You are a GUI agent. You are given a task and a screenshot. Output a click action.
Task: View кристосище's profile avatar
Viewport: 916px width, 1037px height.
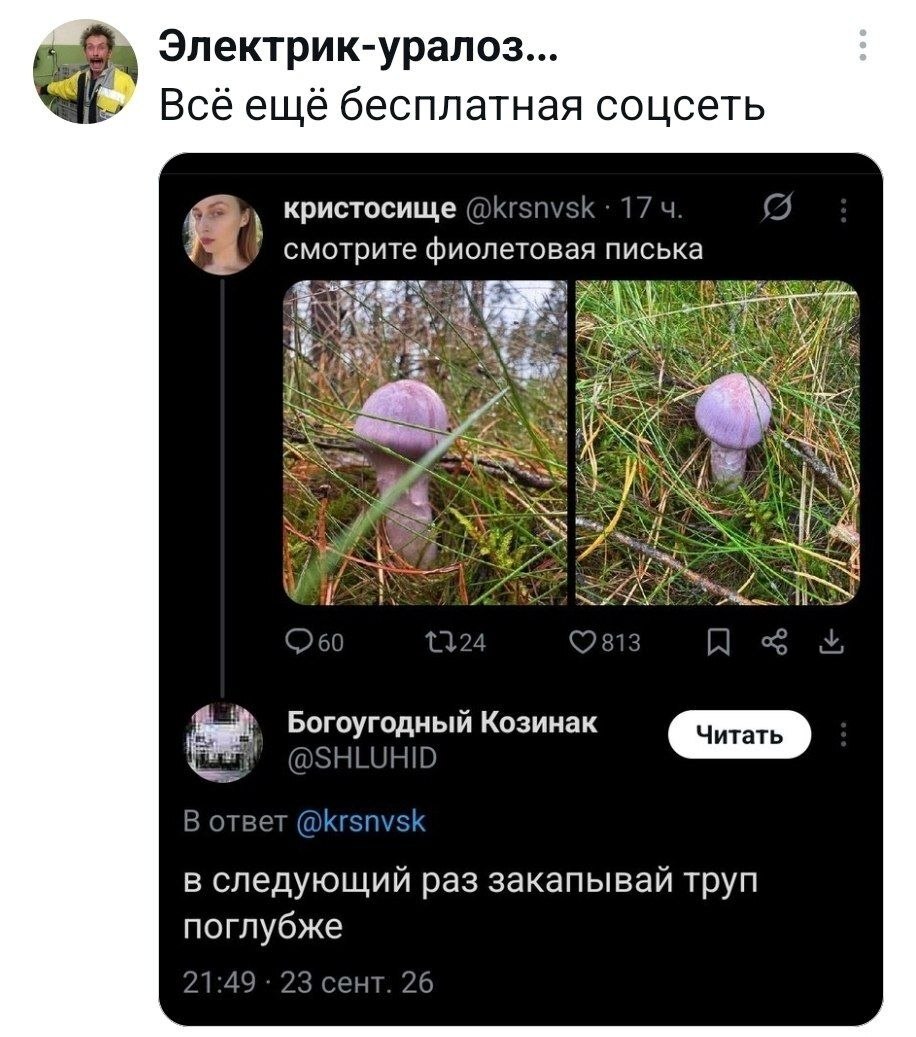pos(222,234)
